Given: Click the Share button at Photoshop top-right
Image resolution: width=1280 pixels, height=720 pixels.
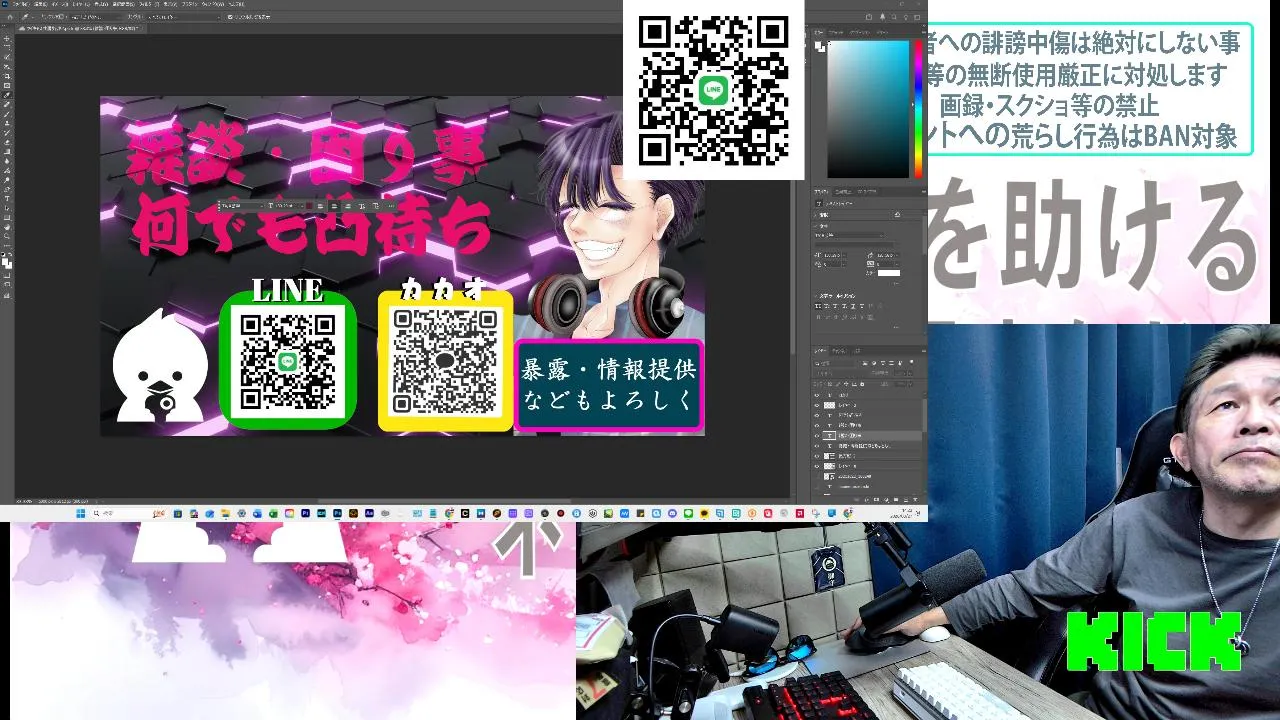Looking at the screenshot, I should (869, 17).
